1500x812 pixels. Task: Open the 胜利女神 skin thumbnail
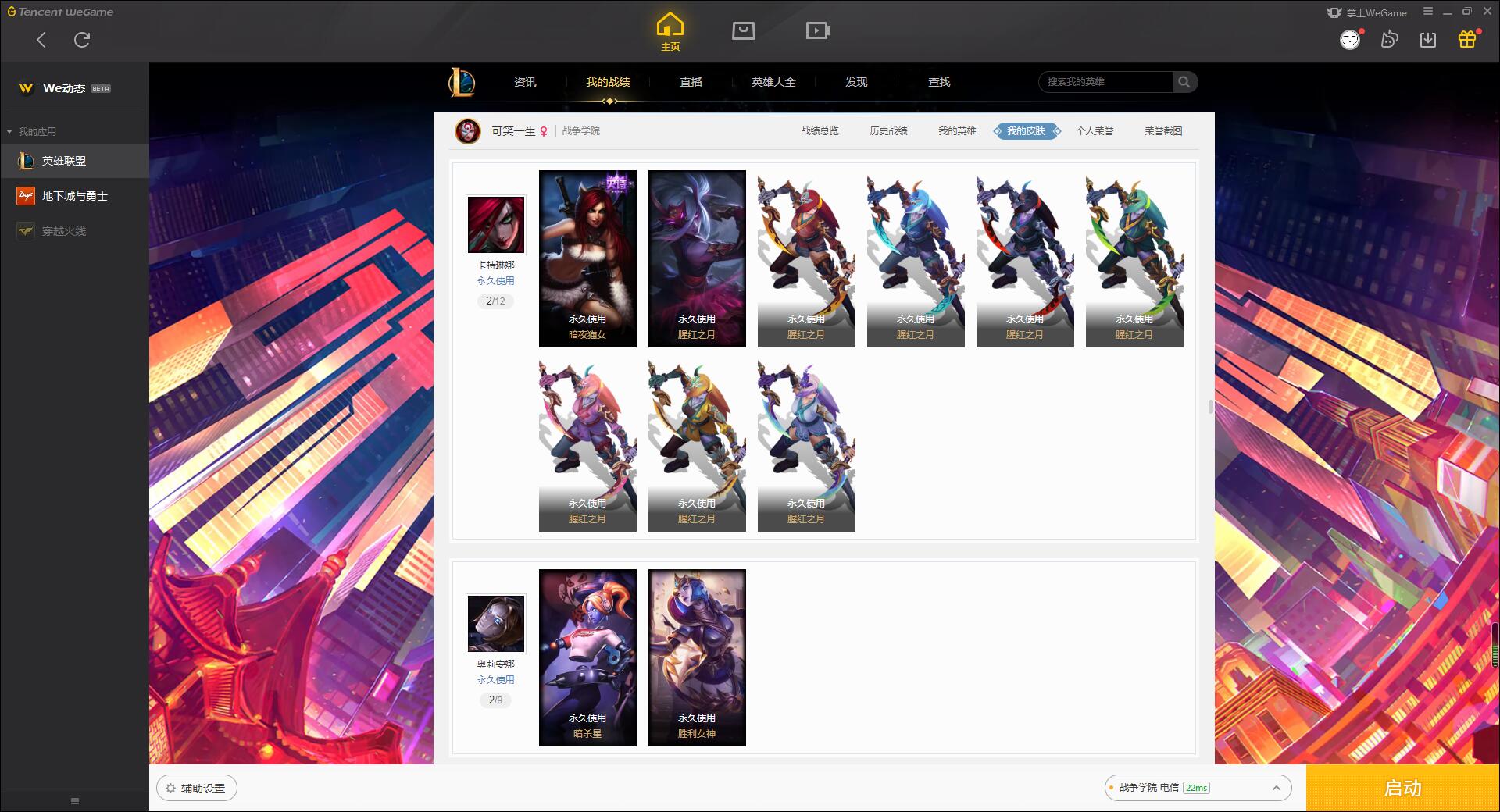pos(697,657)
